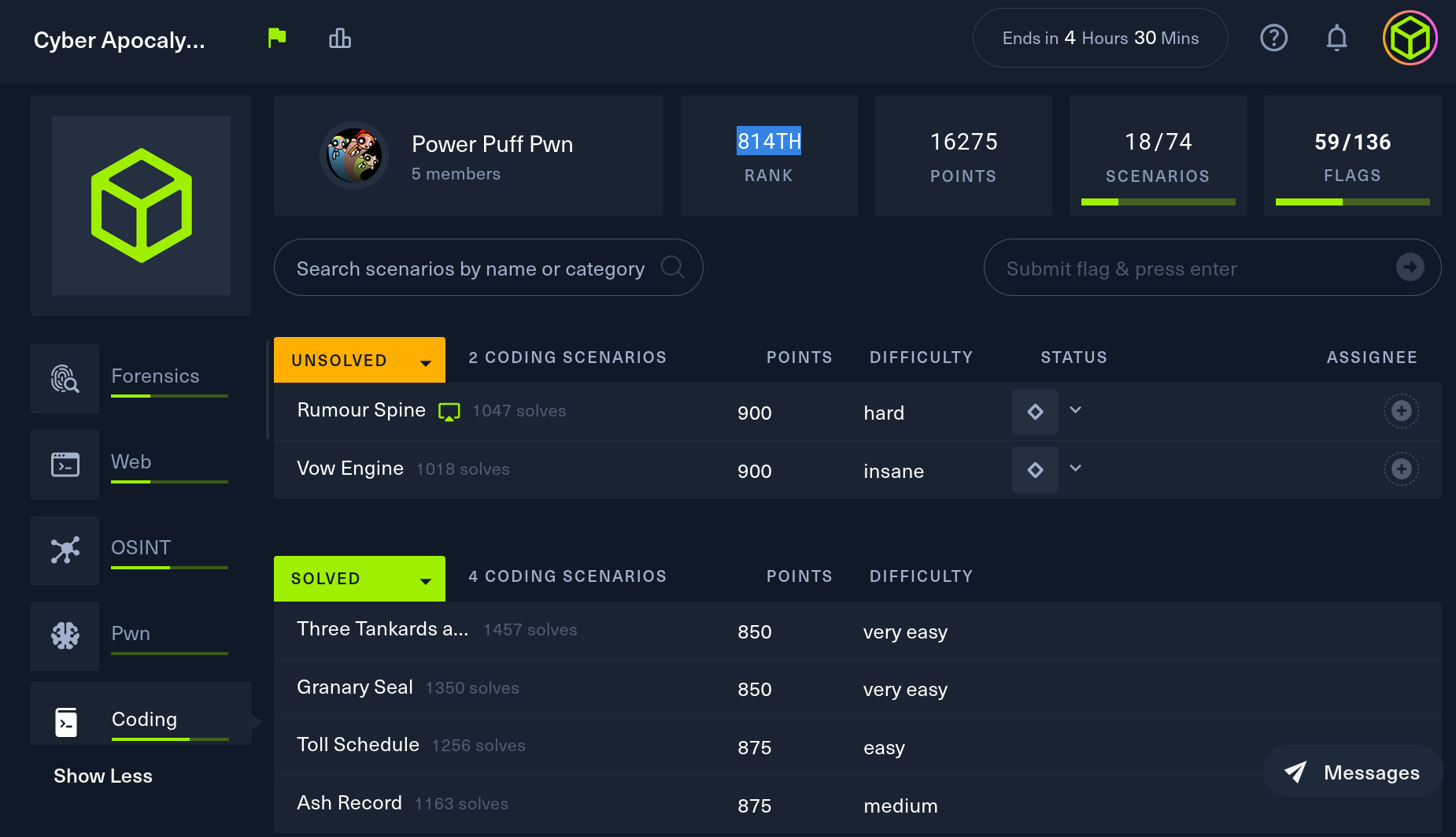The height and width of the screenshot is (837, 1456).
Task: Open the notifications bell
Action: [x=1336, y=38]
